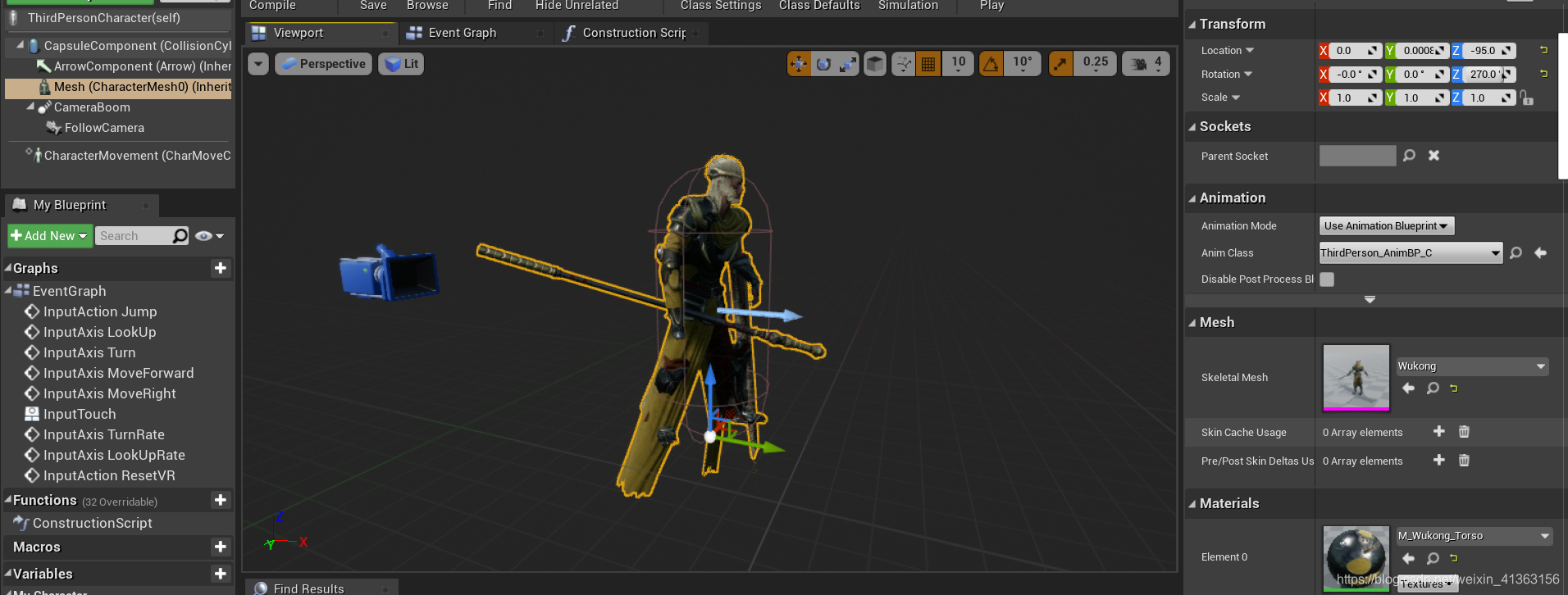Toggle rotation angle snapping icon
Screen dimensions: 1568x595
[x=991, y=64]
